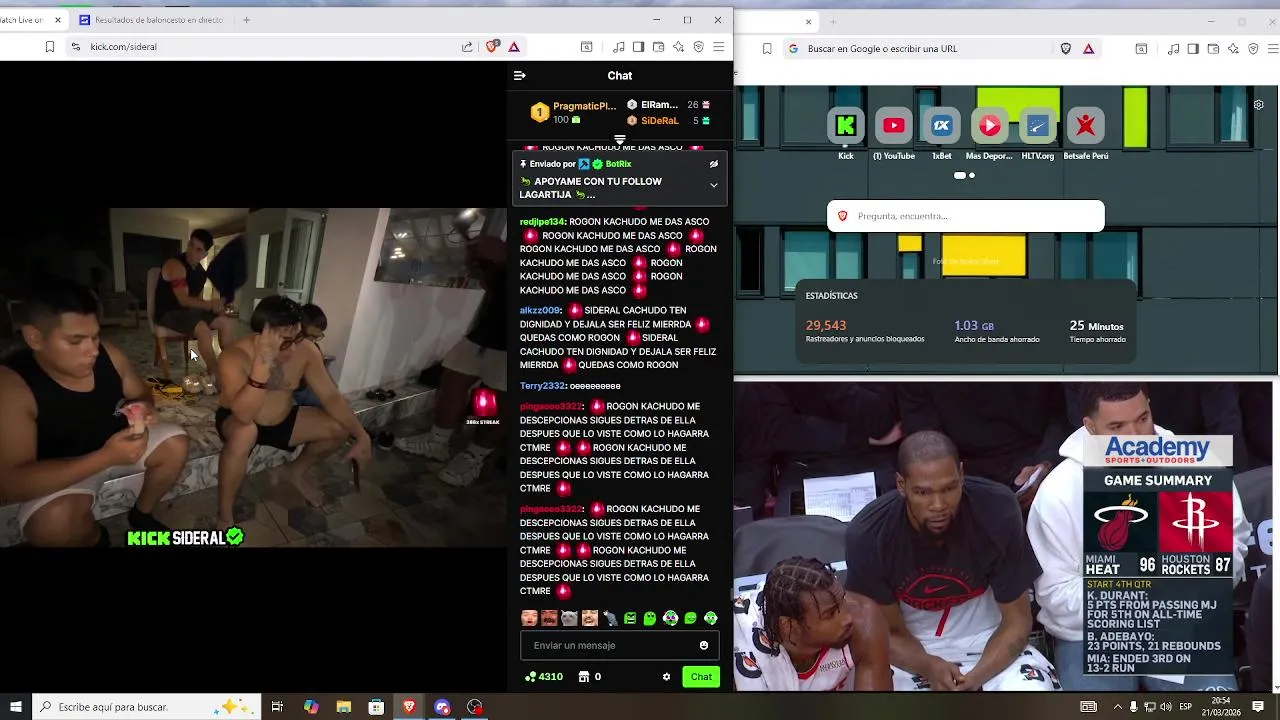Insert the soccer ball emote in quick emotes
Viewport: 1280px width, 720px height.
coord(670,618)
